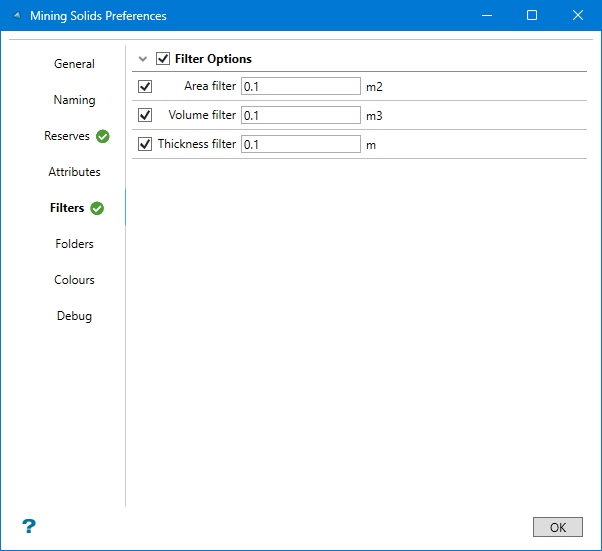This screenshot has height=551, width=602.
Task: Click into the Thickness filter text field
Action: tap(300, 144)
